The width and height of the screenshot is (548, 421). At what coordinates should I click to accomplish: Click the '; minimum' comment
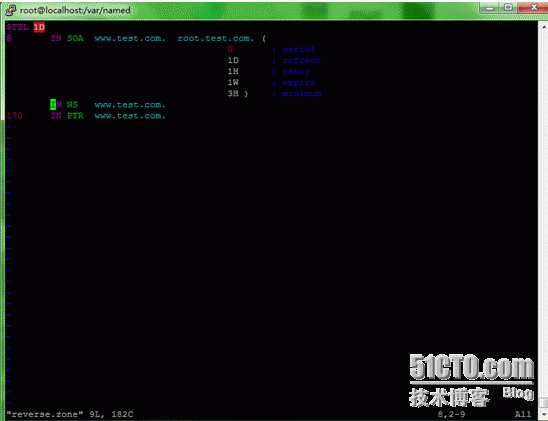[x=296, y=94]
